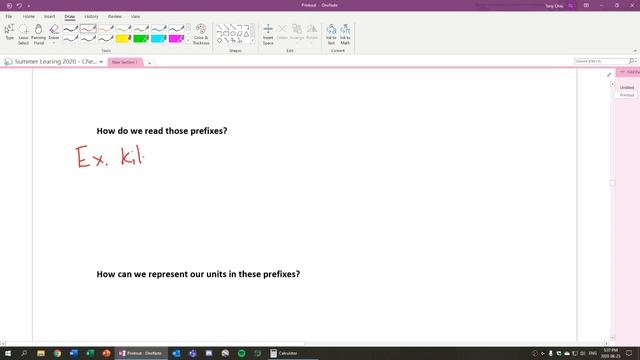640x360 pixels.
Task: Click the search magnifier icon
Action: pyautogui.click(x=631, y=61)
